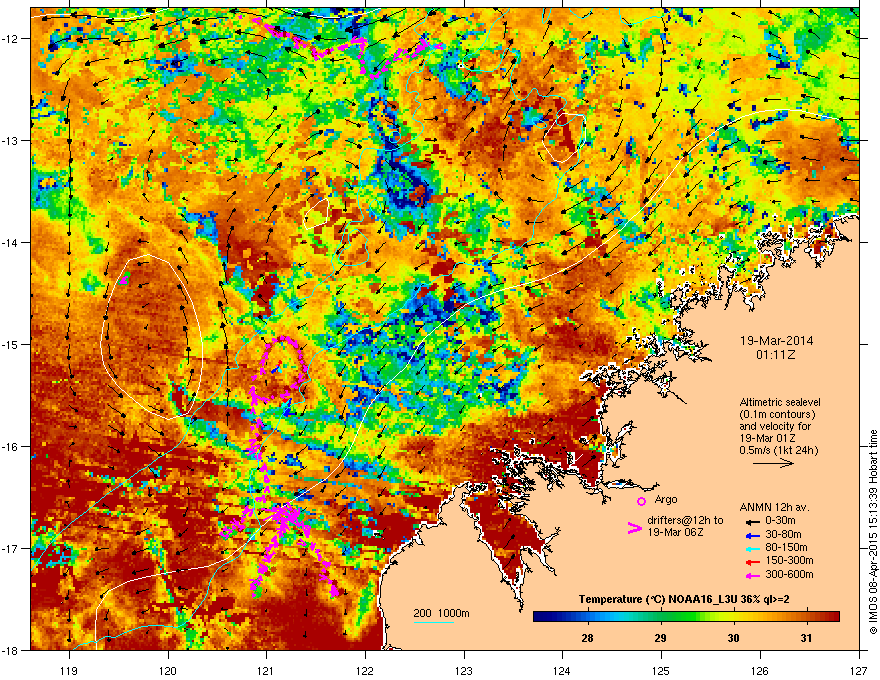Click the '30-80m' depth label
This screenshot has height=680, width=880.
coord(783,534)
